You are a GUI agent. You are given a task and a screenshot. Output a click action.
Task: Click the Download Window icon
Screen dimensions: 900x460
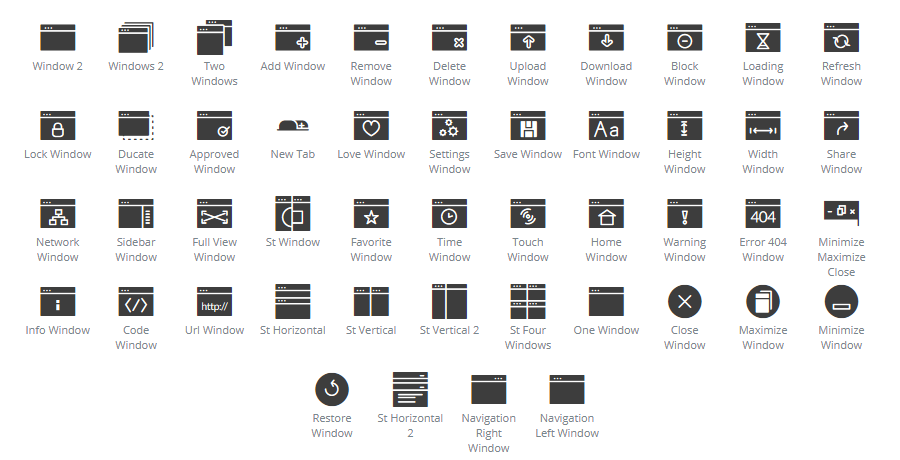(x=606, y=38)
